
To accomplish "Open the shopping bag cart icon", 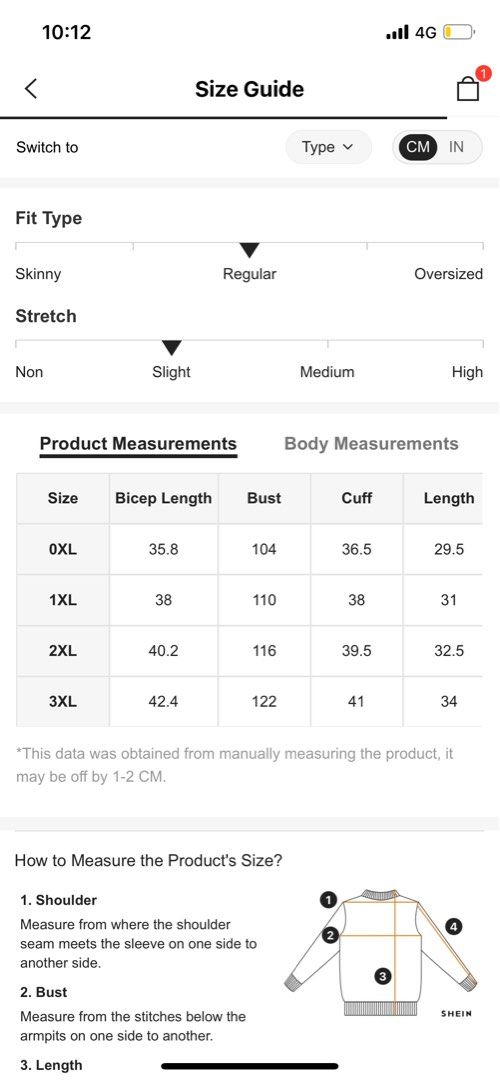I will click(x=468, y=89).
